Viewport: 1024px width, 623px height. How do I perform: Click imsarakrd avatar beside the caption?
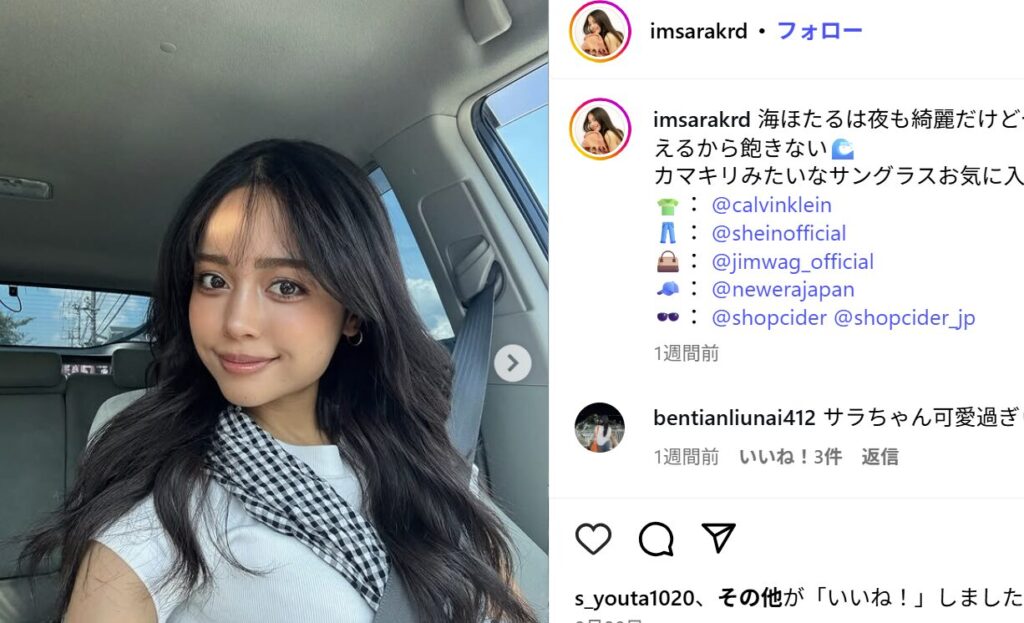click(x=600, y=129)
